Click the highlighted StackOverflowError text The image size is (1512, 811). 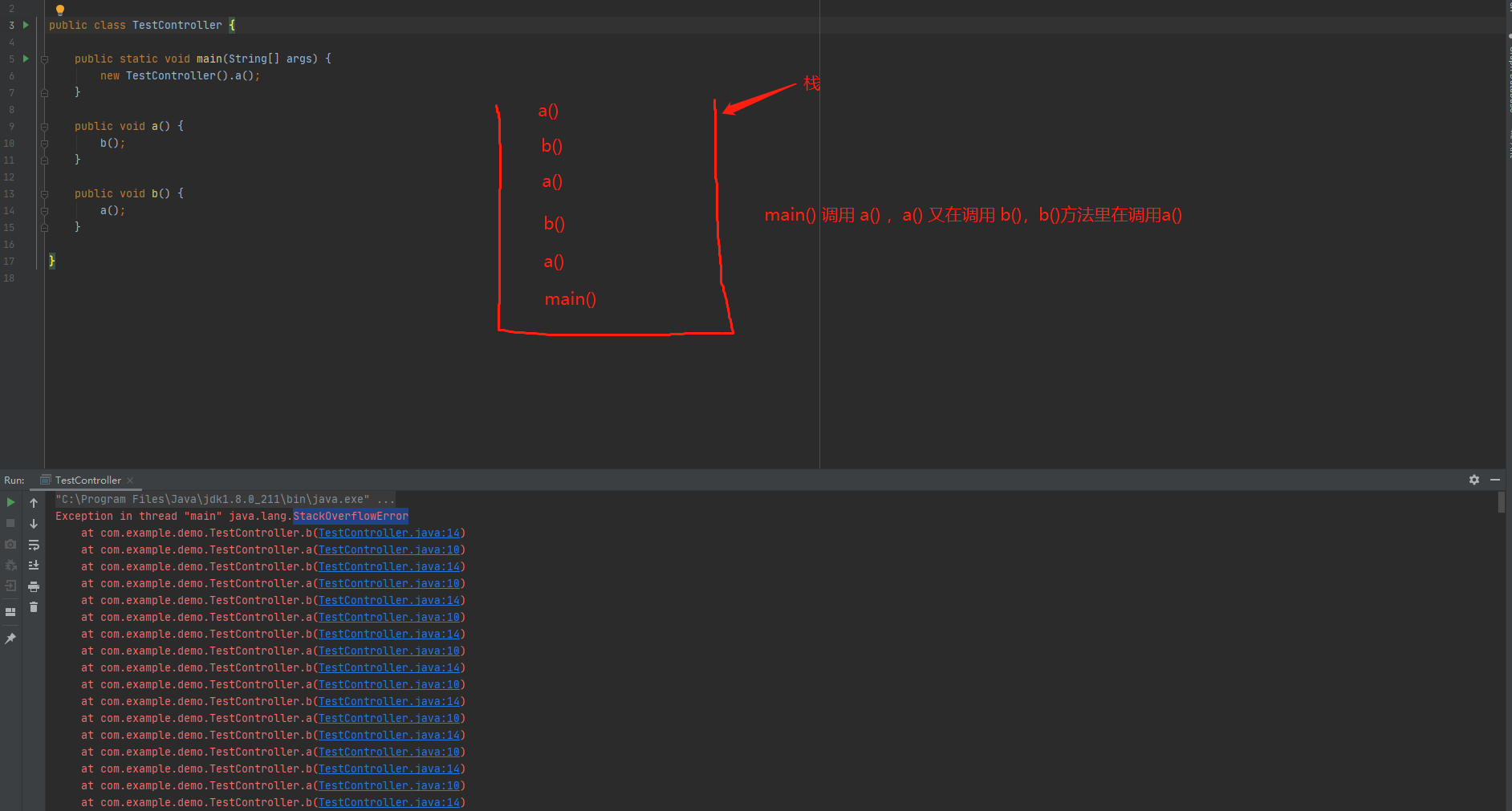(x=351, y=517)
